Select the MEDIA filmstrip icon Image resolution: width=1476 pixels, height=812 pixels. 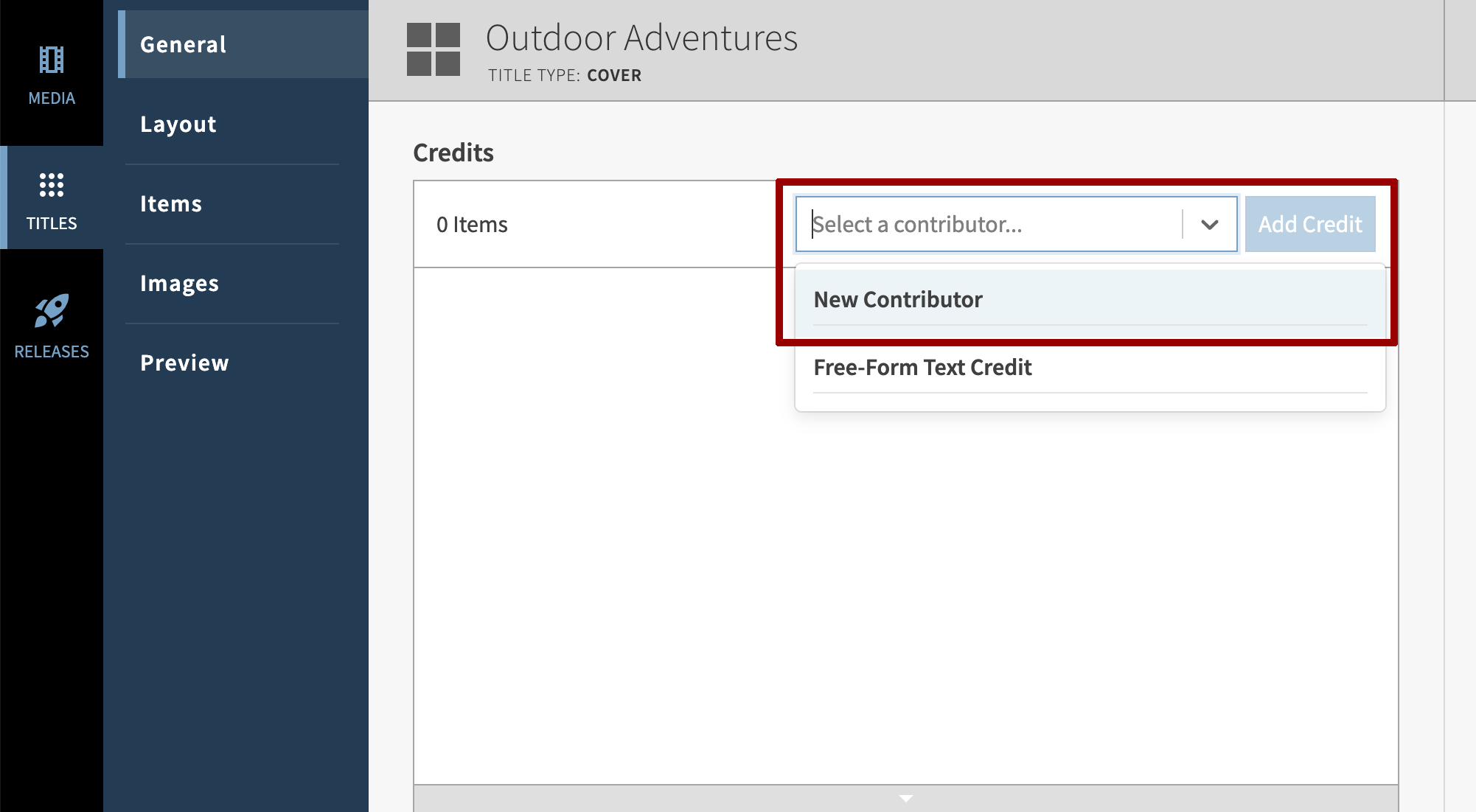50,60
